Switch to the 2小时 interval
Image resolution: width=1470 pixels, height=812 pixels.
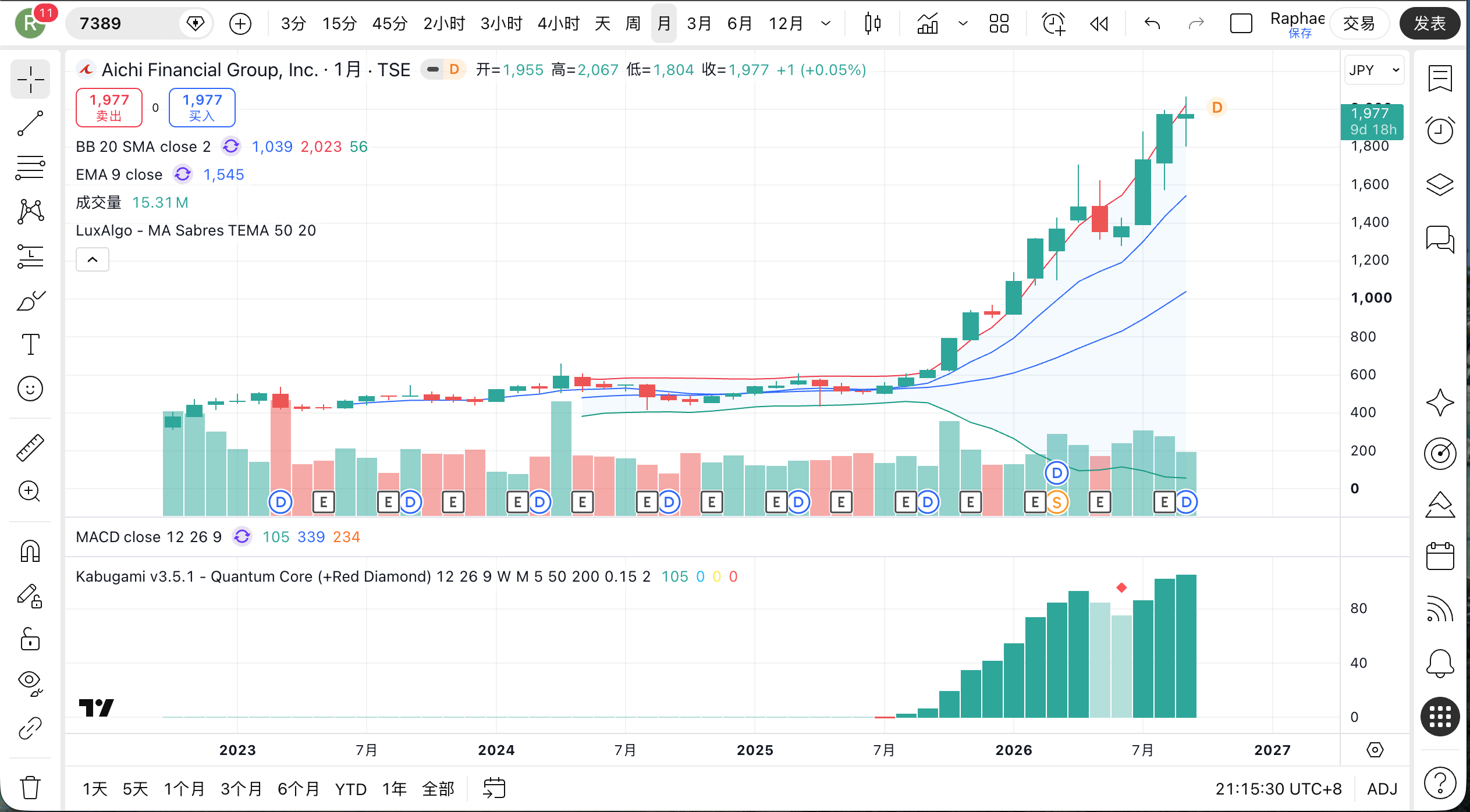point(445,23)
